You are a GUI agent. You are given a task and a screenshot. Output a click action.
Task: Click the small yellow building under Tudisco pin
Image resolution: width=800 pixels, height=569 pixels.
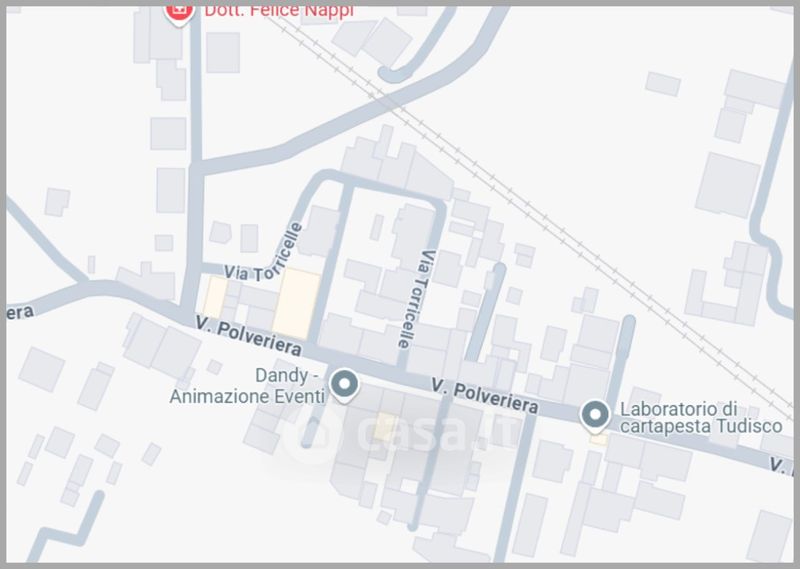coord(598,440)
